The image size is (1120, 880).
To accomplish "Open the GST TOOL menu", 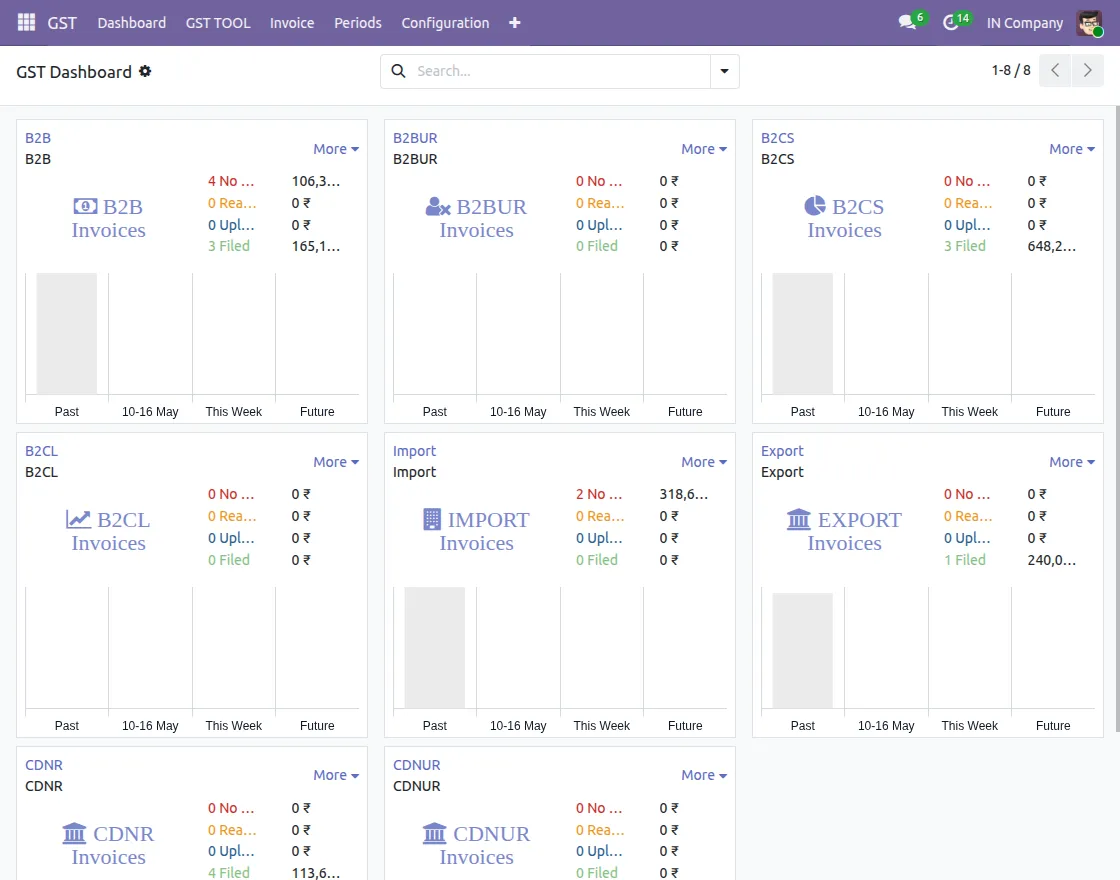I will (218, 23).
